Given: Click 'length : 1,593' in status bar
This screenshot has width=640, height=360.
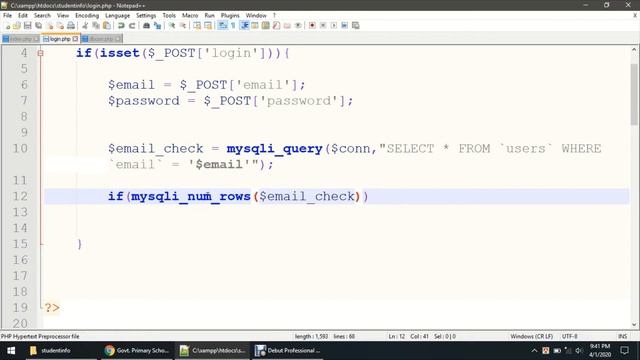Looking at the screenshot, I should point(311,336).
